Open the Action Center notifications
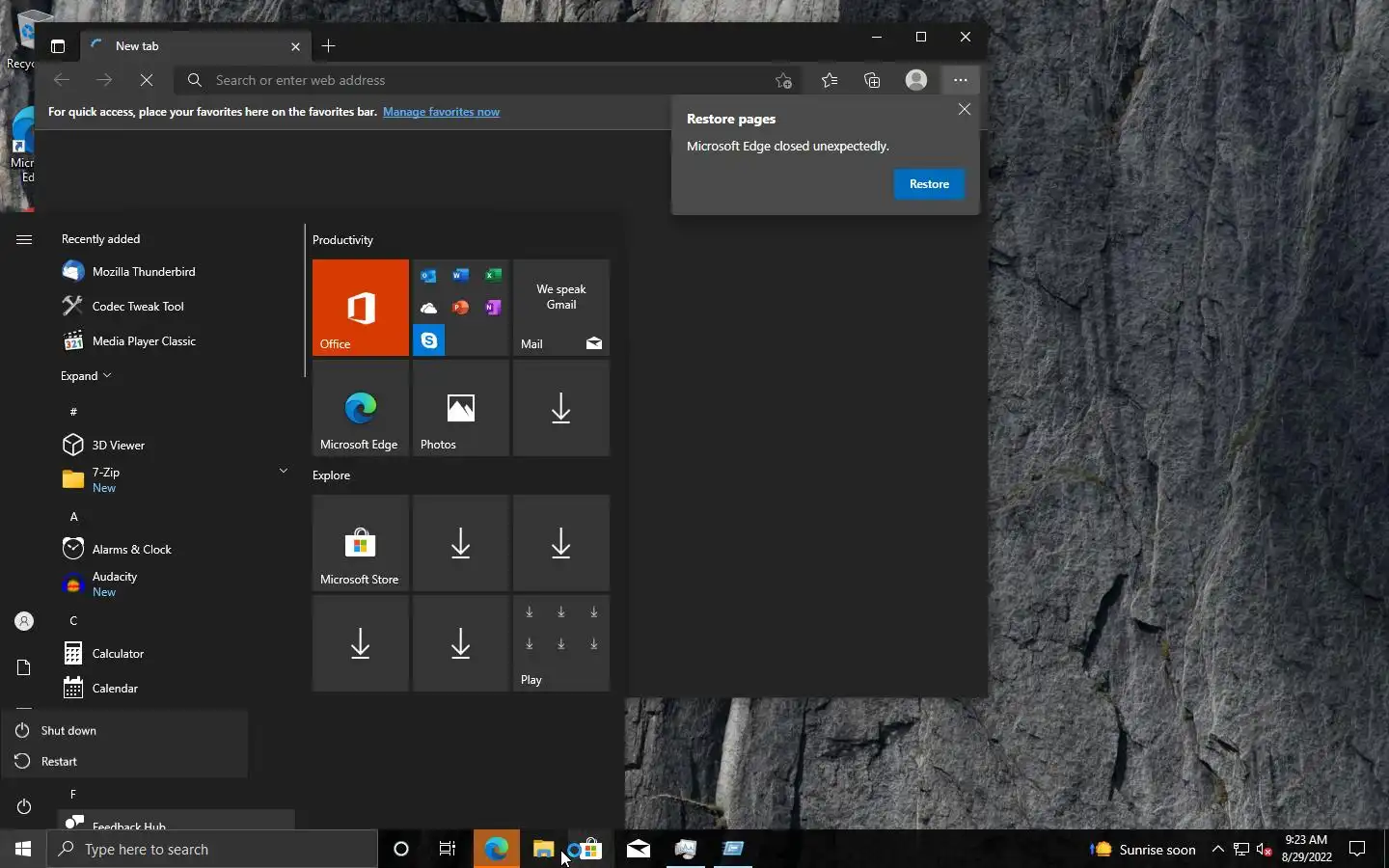 click(1357, 850)
